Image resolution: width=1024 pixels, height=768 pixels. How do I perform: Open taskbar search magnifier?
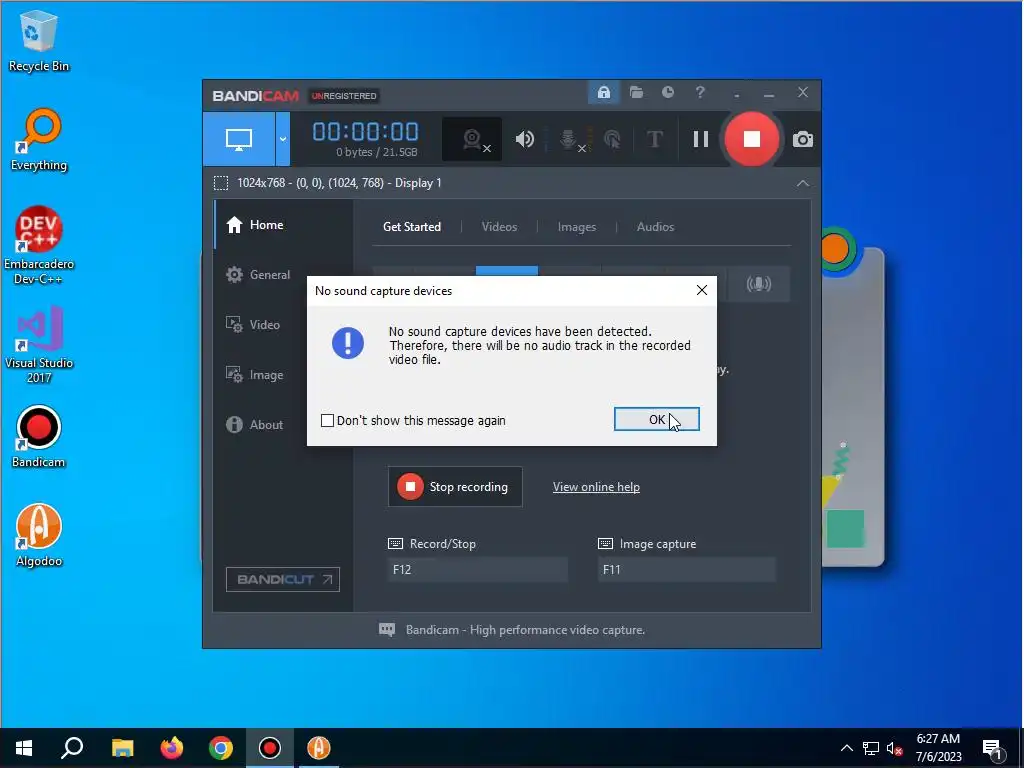point(72,748)
